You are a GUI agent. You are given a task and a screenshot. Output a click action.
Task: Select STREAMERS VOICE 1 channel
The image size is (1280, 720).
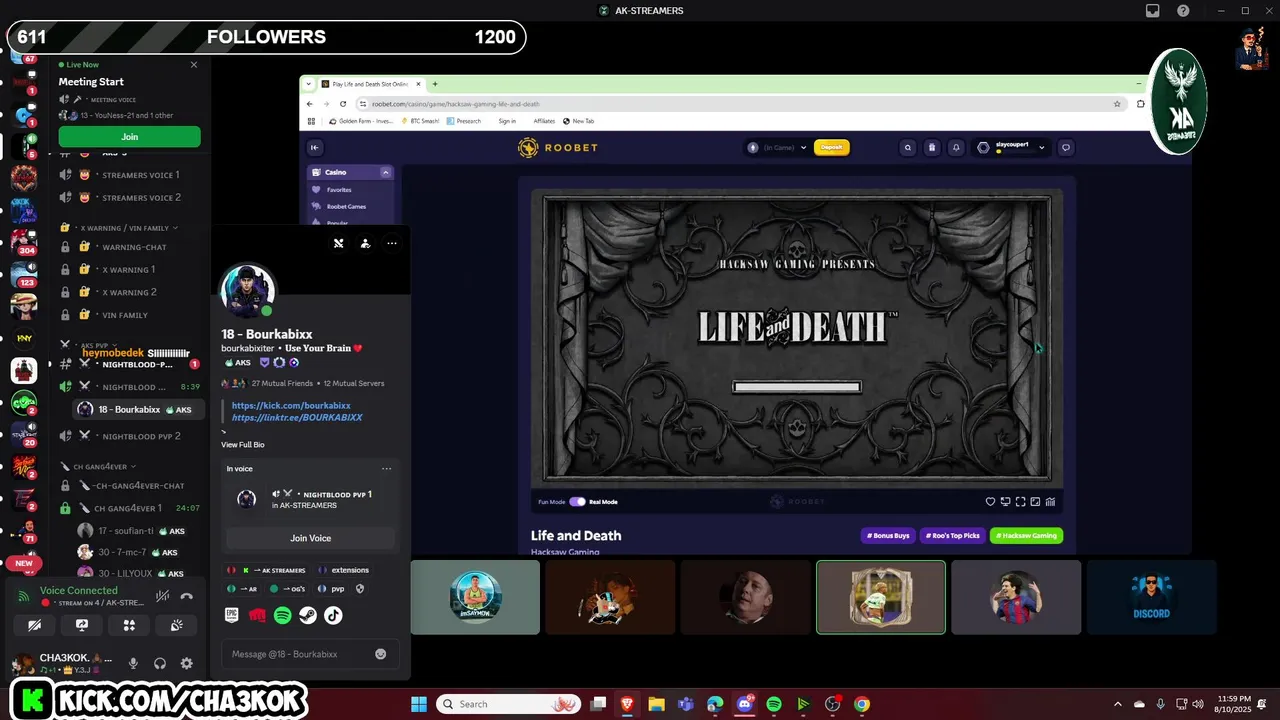click(x=128, y=175)
